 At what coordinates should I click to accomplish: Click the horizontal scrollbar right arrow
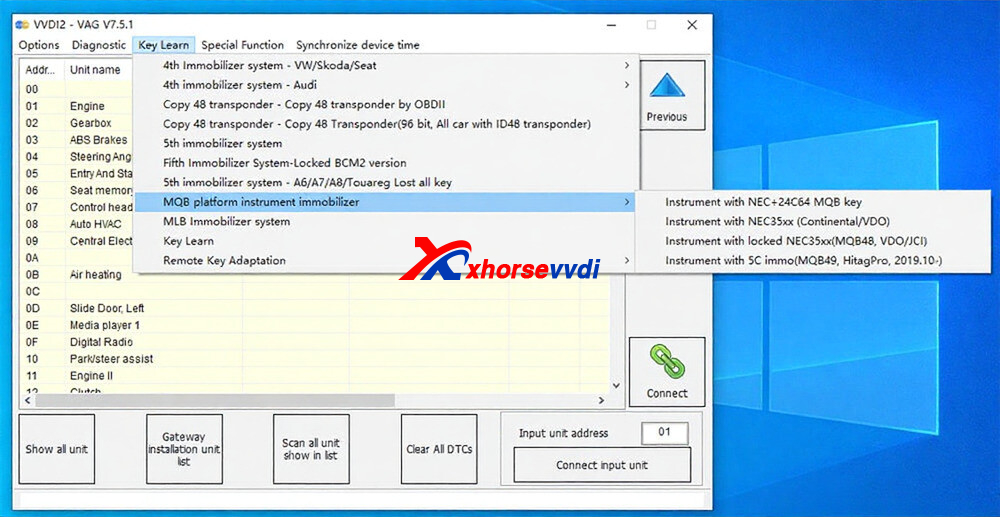tap(601, 400)
